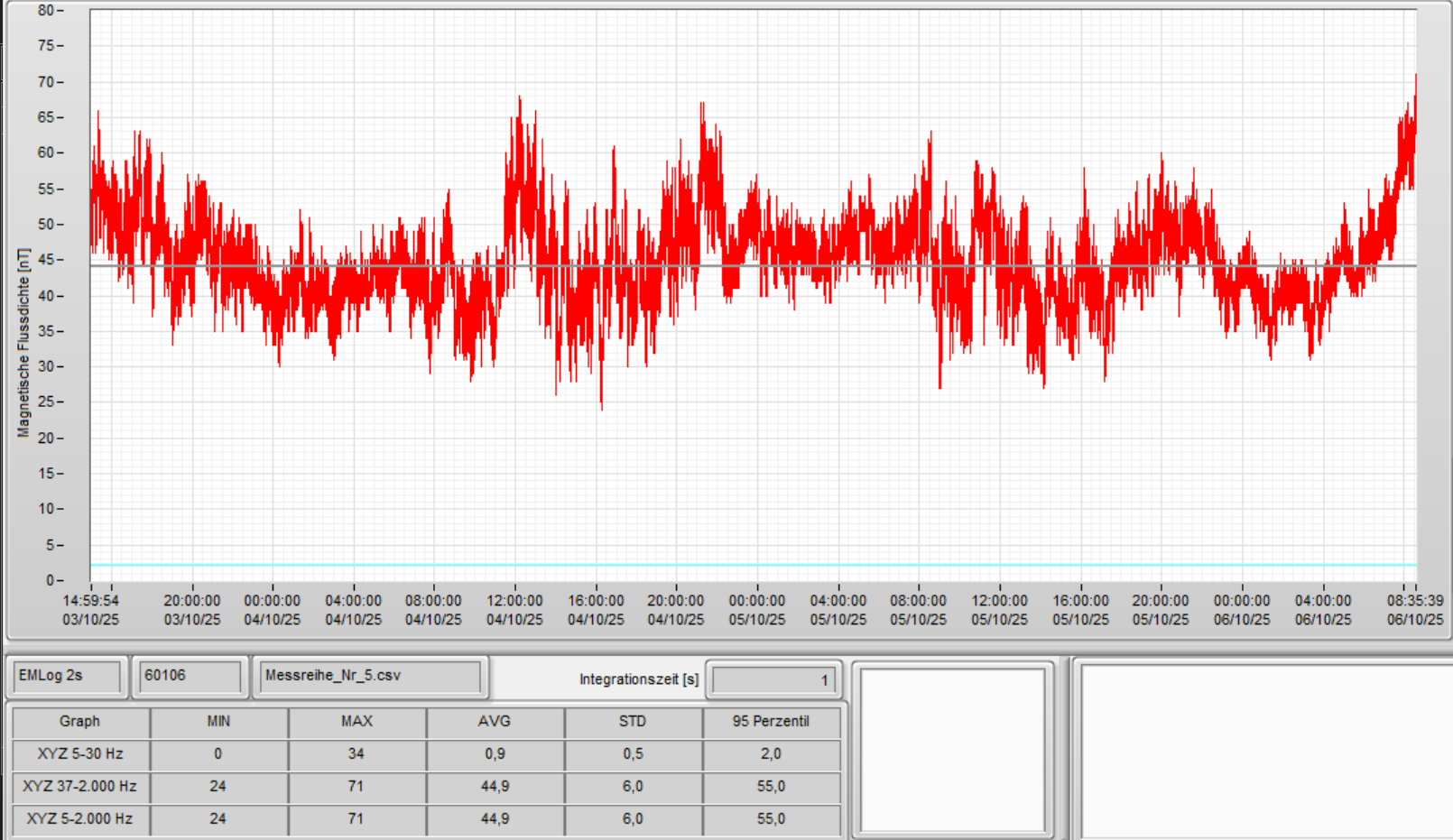Select the XYZ 5-2.000 Hz row label

coord(80,819)
